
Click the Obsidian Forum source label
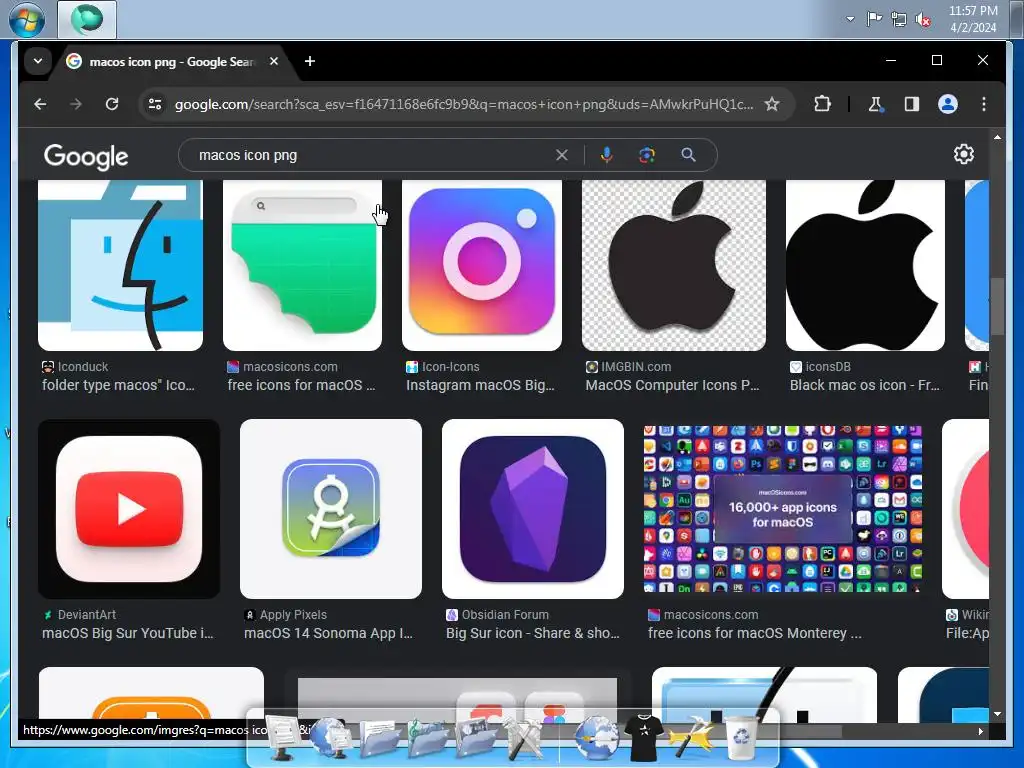(x=505, y=615)
